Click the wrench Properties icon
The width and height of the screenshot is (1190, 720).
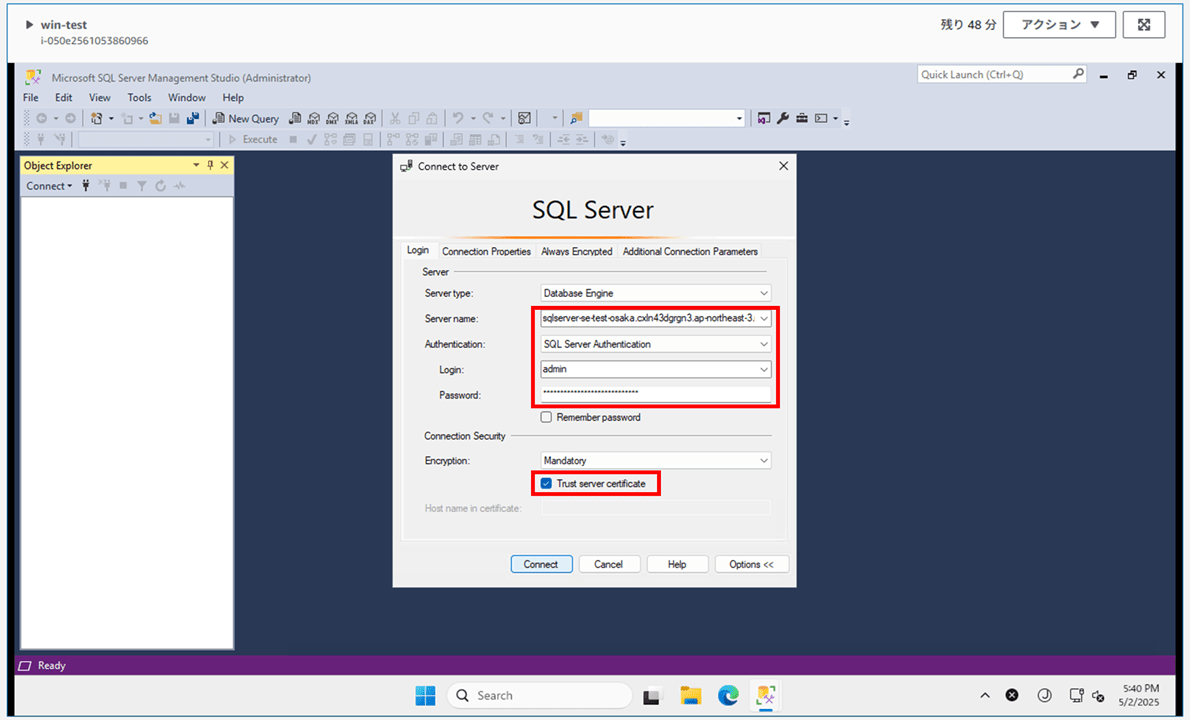pyautogui.click(x=783, y=118)
